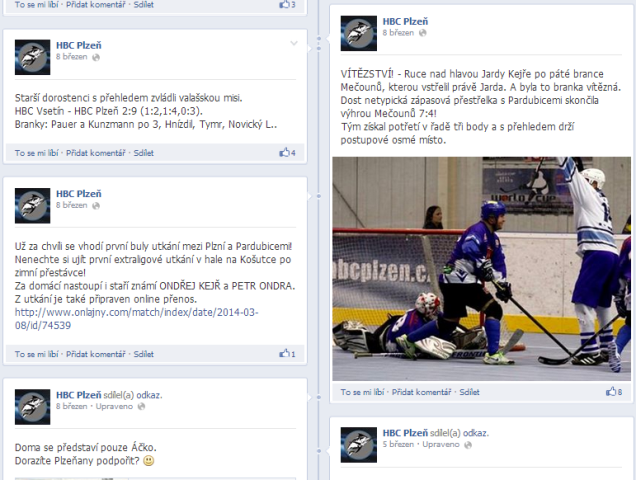Click globe privacy icon on VÍTĚZSTVÍ post
The height and width of the screenshot is (480, 636).
click(x=423, y=33)
